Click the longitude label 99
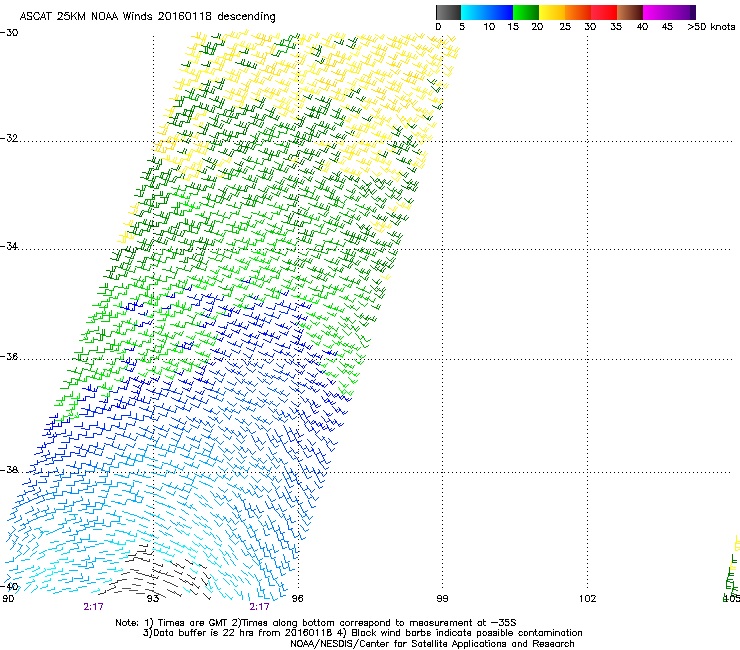Viewport: 740px width, 650px height. [x=442, y=599]
